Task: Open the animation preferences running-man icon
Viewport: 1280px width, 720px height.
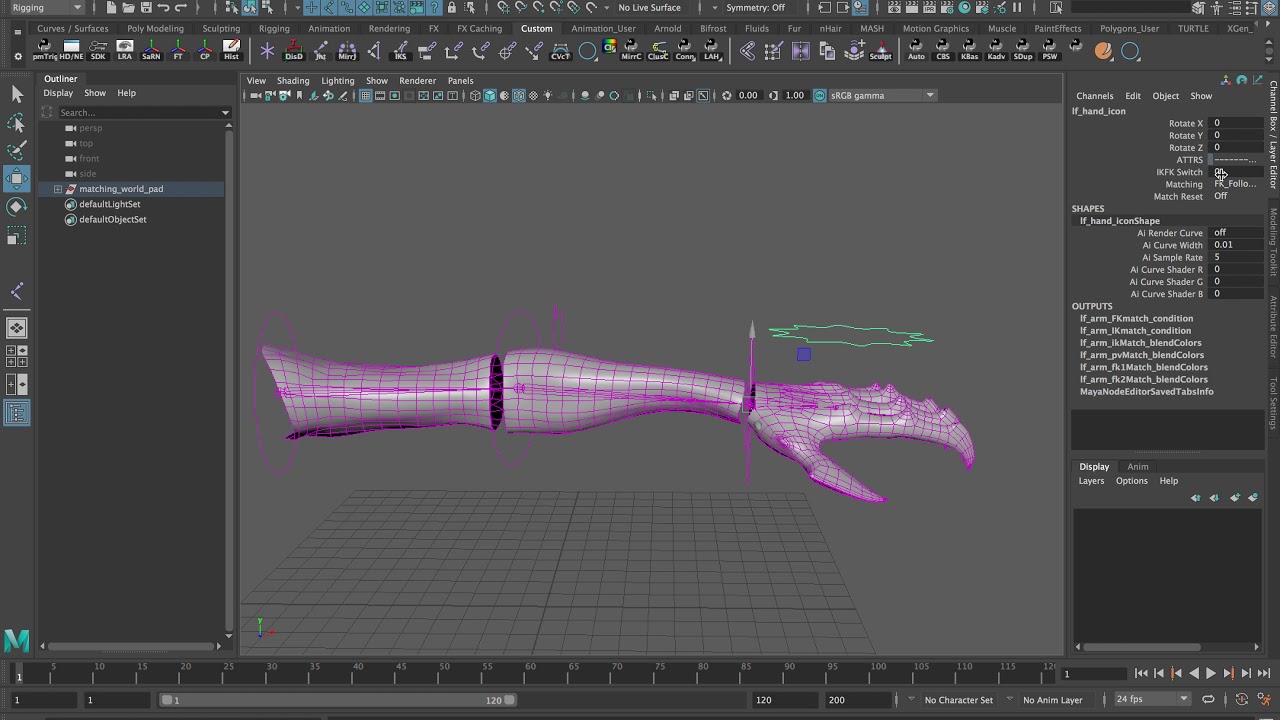Action: tap(1264, 700)
